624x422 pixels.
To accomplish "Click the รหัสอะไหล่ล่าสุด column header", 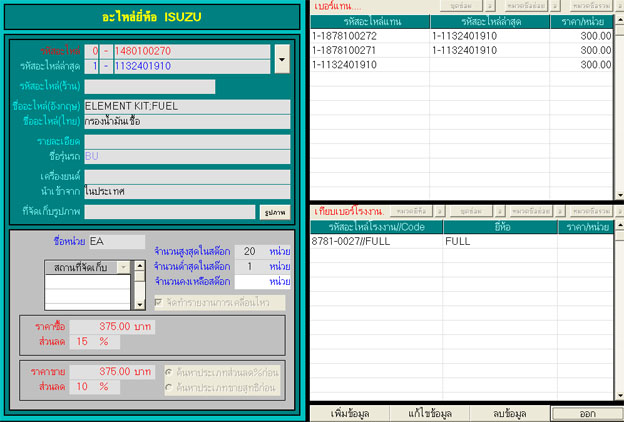I will pos(490,22).
